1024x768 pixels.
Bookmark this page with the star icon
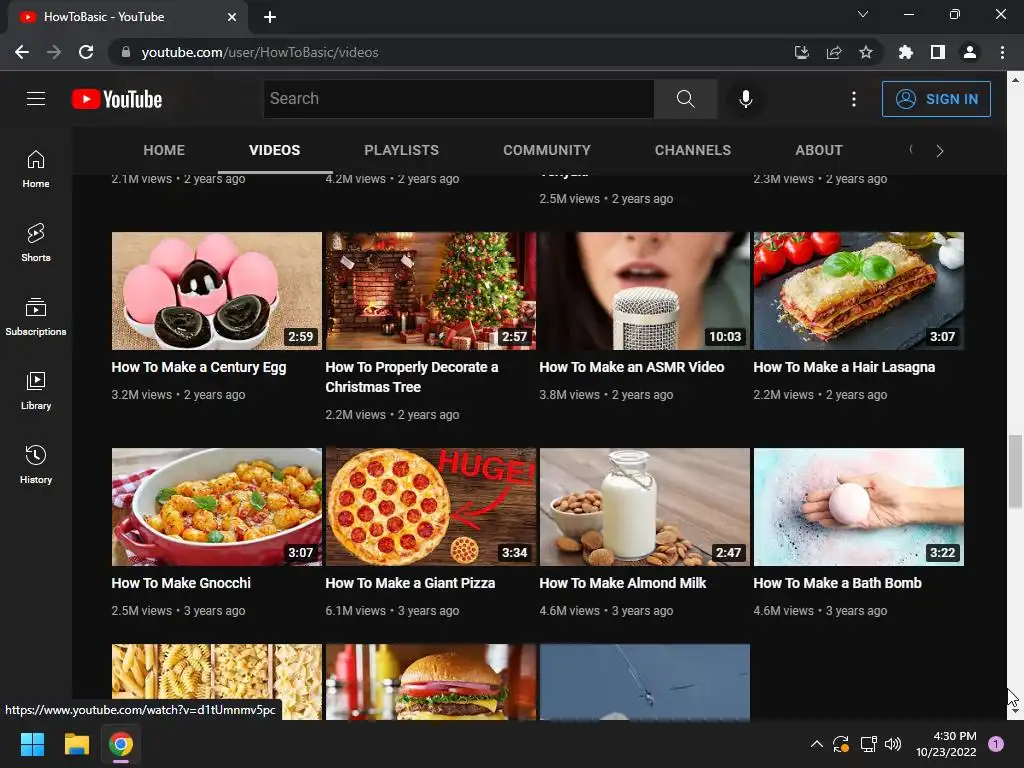(x=866, y=52)
